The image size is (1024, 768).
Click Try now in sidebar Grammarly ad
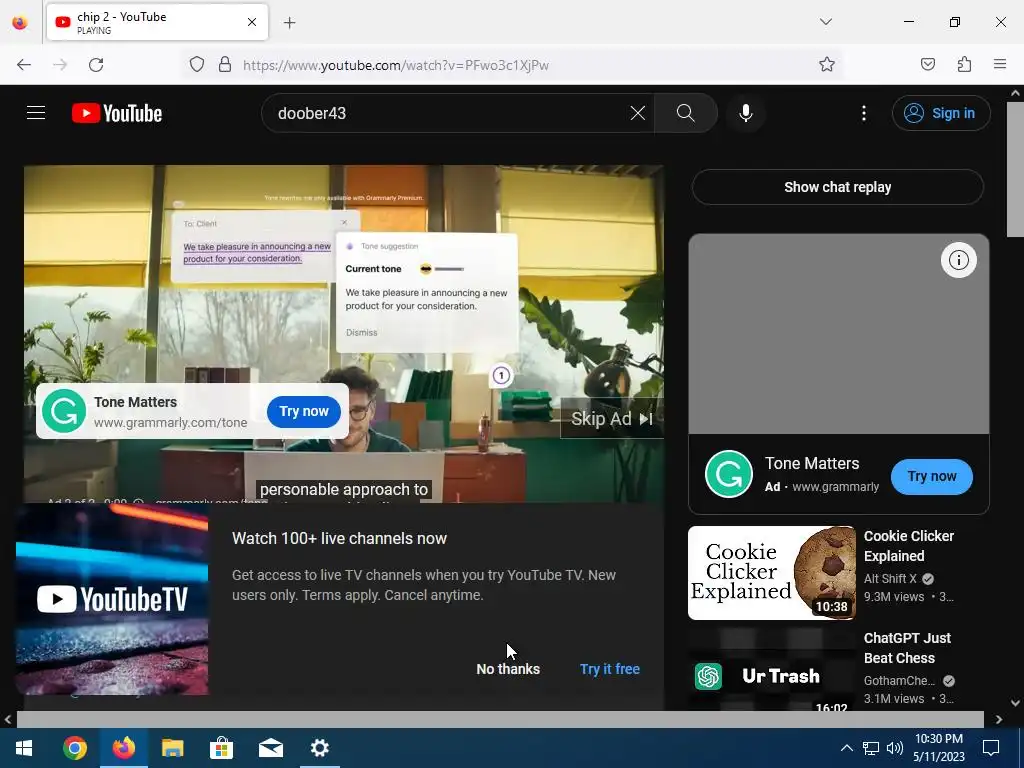point(932,476)
